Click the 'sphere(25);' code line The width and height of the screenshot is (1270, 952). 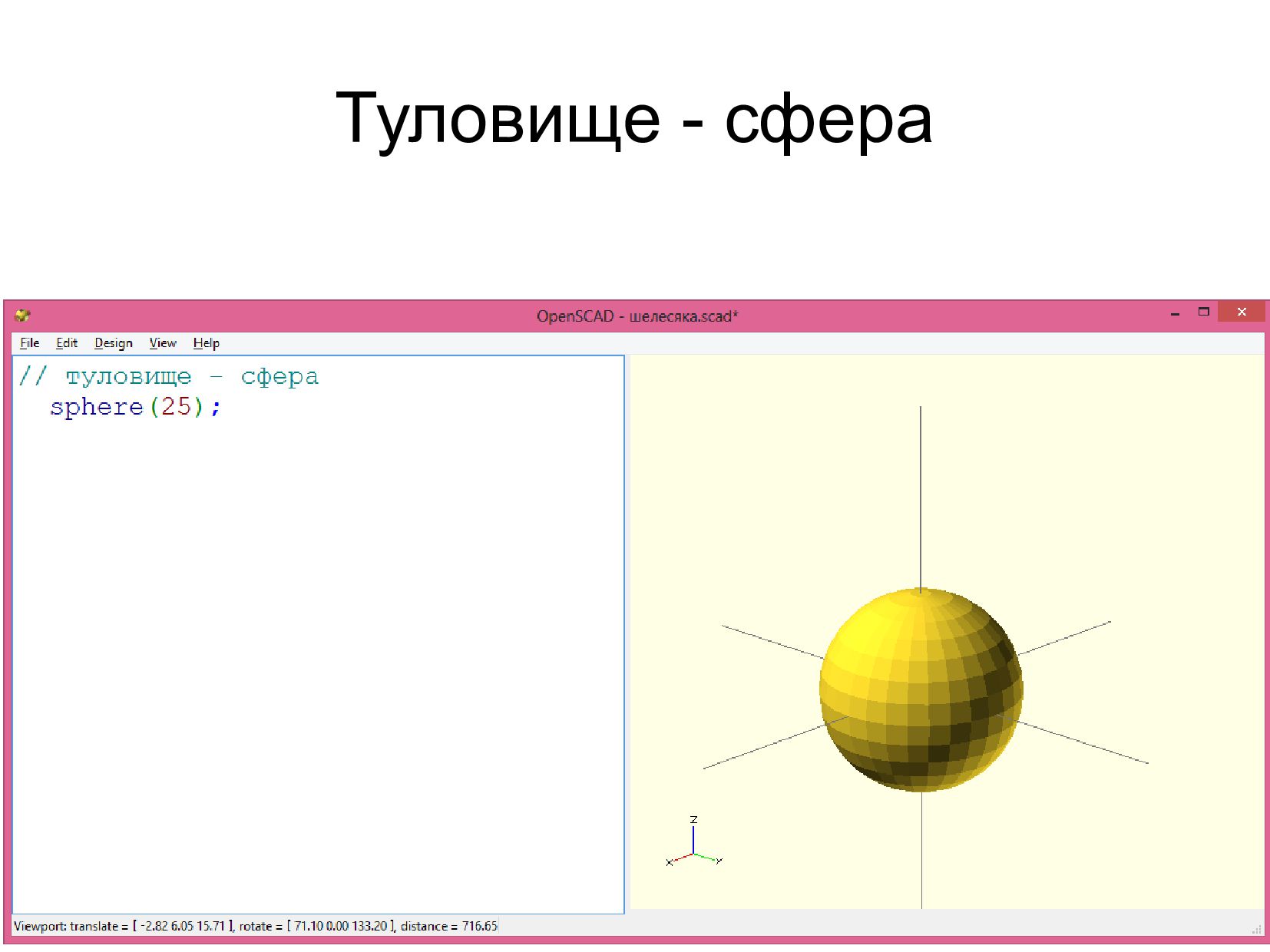[x=136, y=407]
